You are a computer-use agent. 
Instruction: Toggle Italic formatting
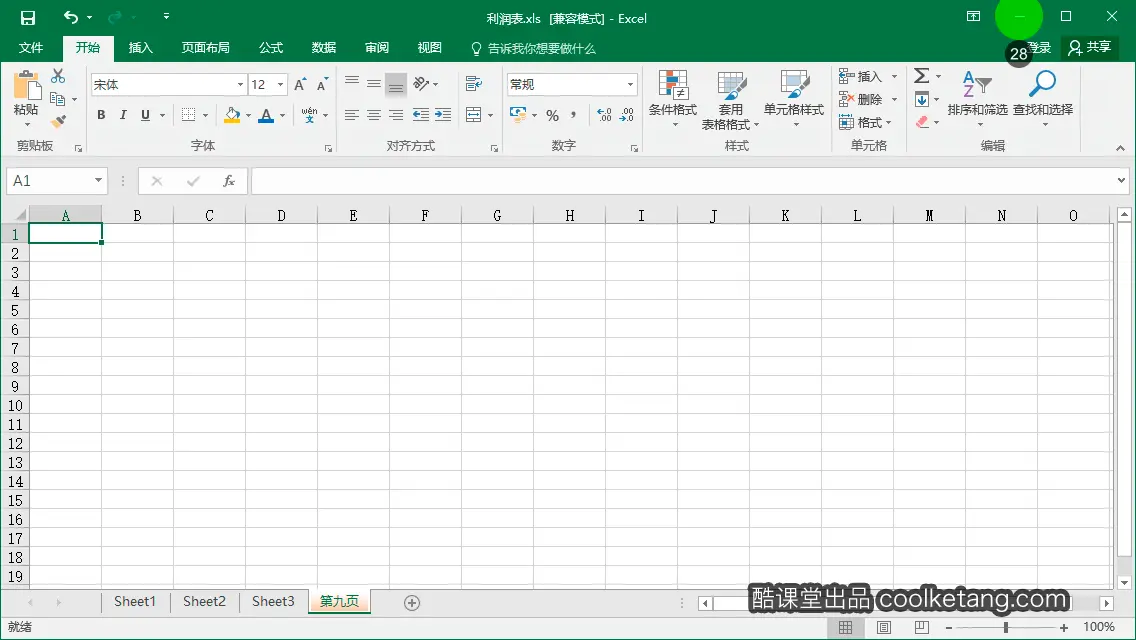coord(123,115)
